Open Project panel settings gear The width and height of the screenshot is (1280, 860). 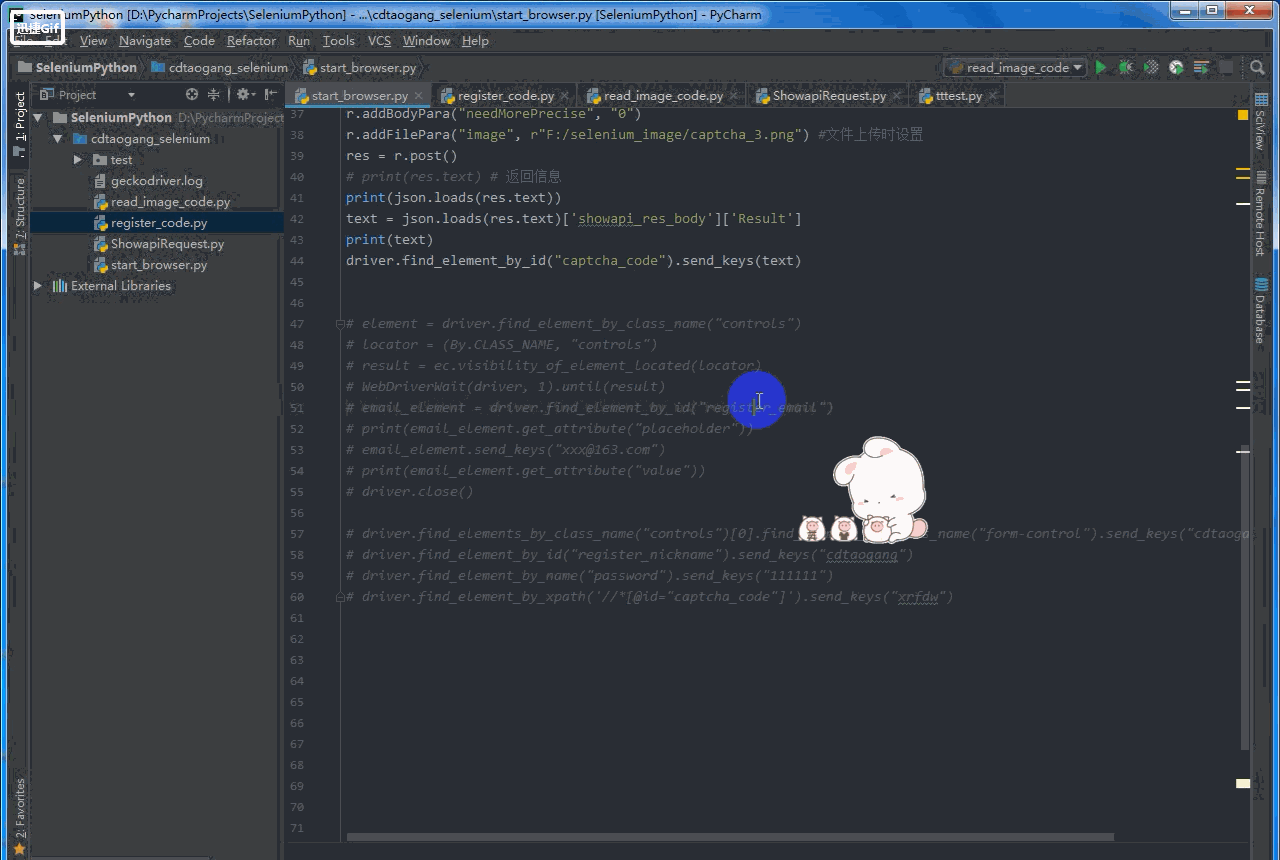click(x=243, y=94)
